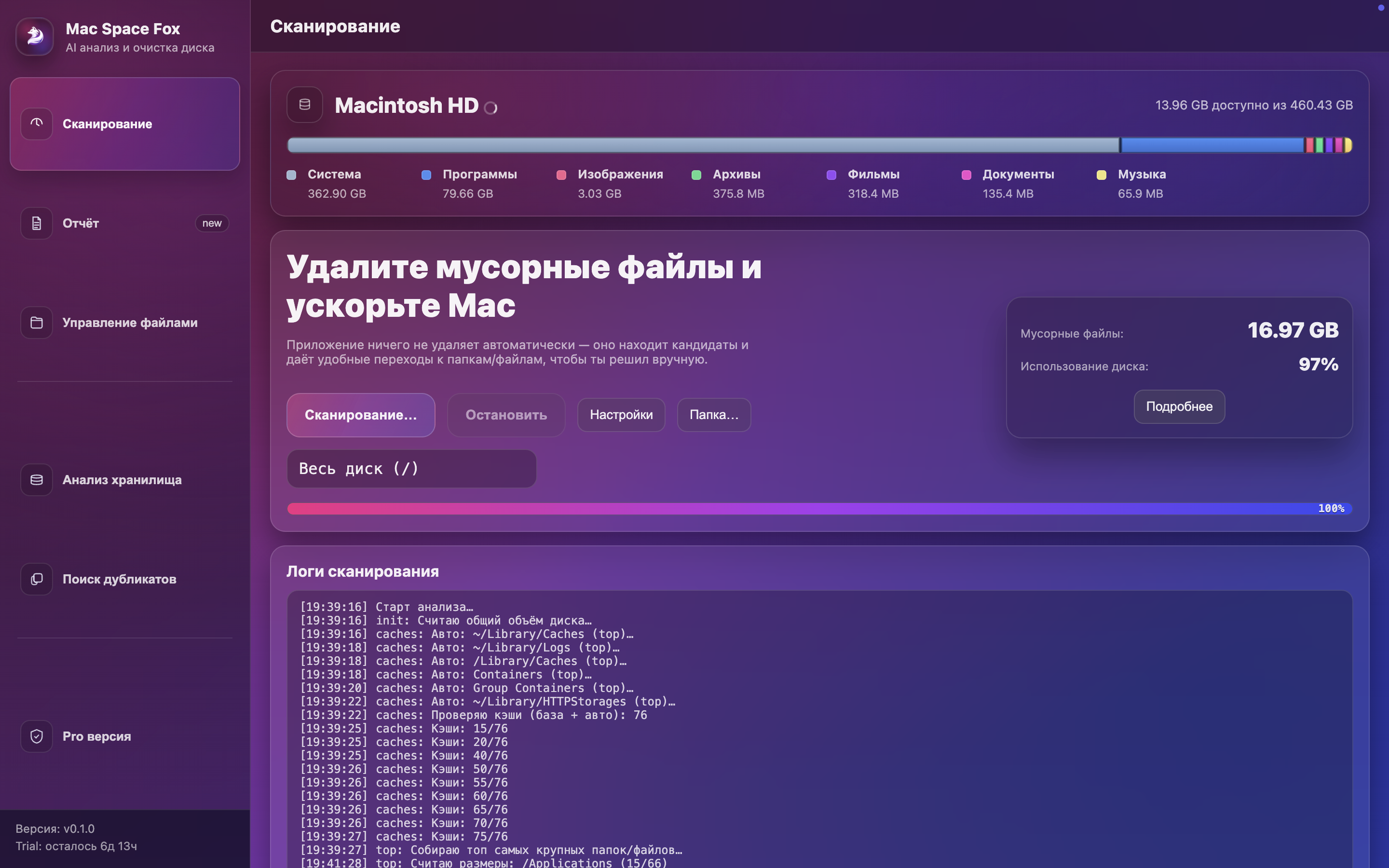Click the duplicates icon beside Поиск дубликатов
The width and height of the screenshot is (1389, 868).
point(36,579)
